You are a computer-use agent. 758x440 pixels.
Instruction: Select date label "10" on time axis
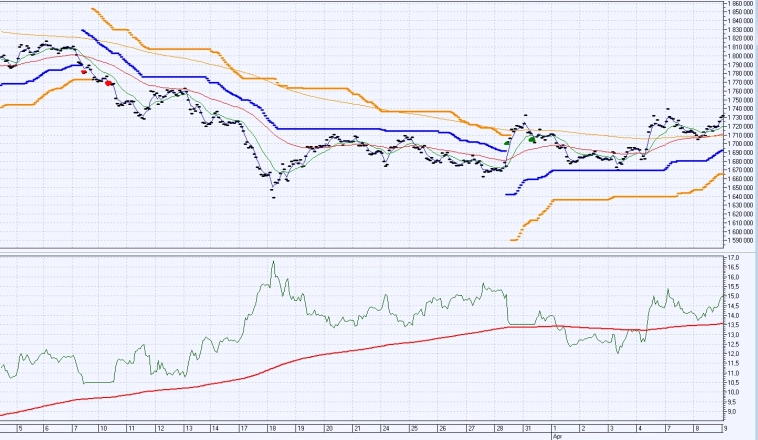pos(103,428)
